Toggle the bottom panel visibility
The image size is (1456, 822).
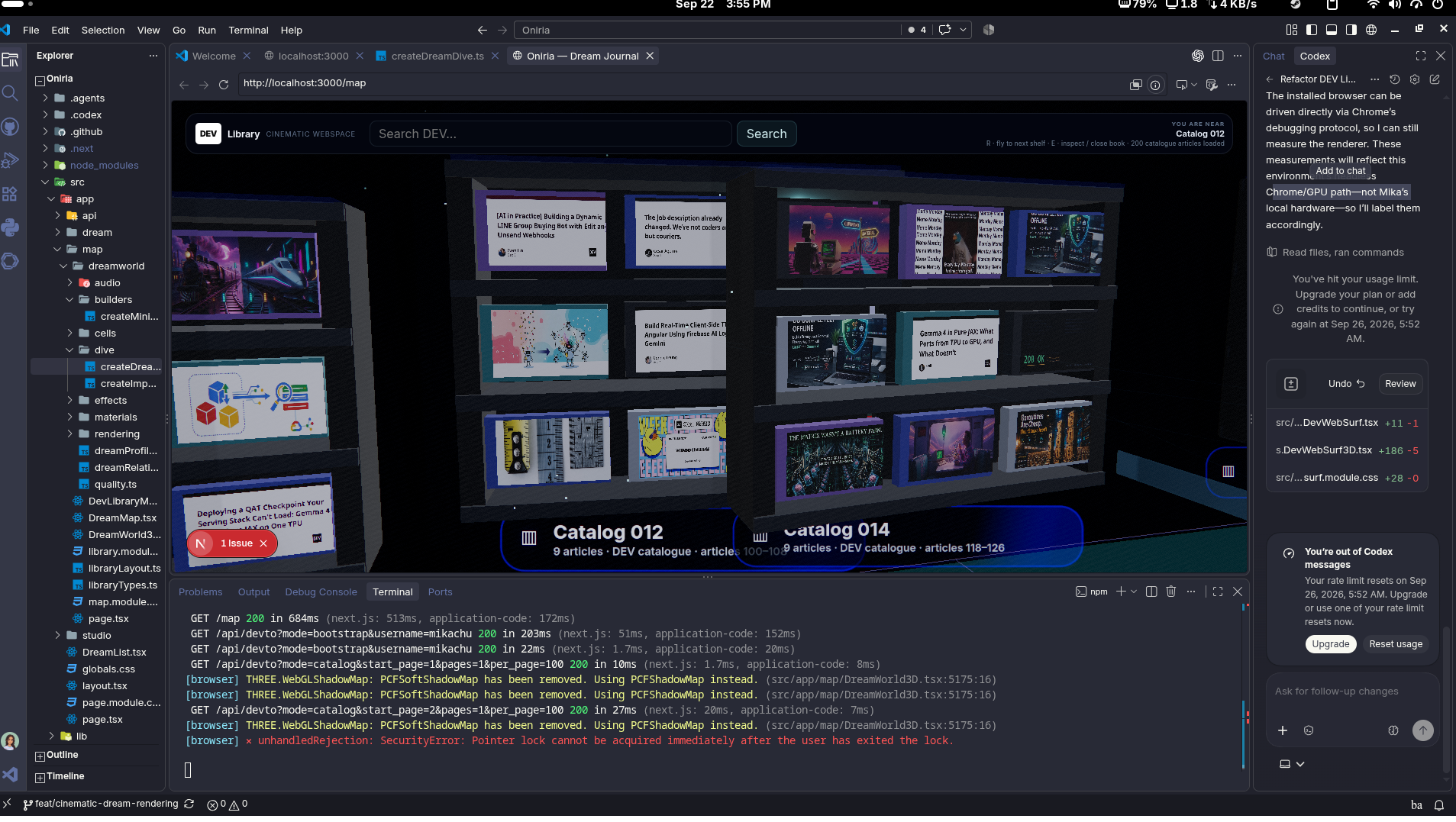coord(1332,30)
